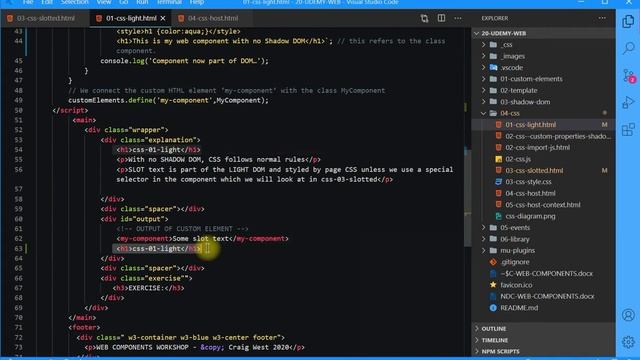Select the 01-css-light.html tab
Screen dimensions: 640x360
131,18
